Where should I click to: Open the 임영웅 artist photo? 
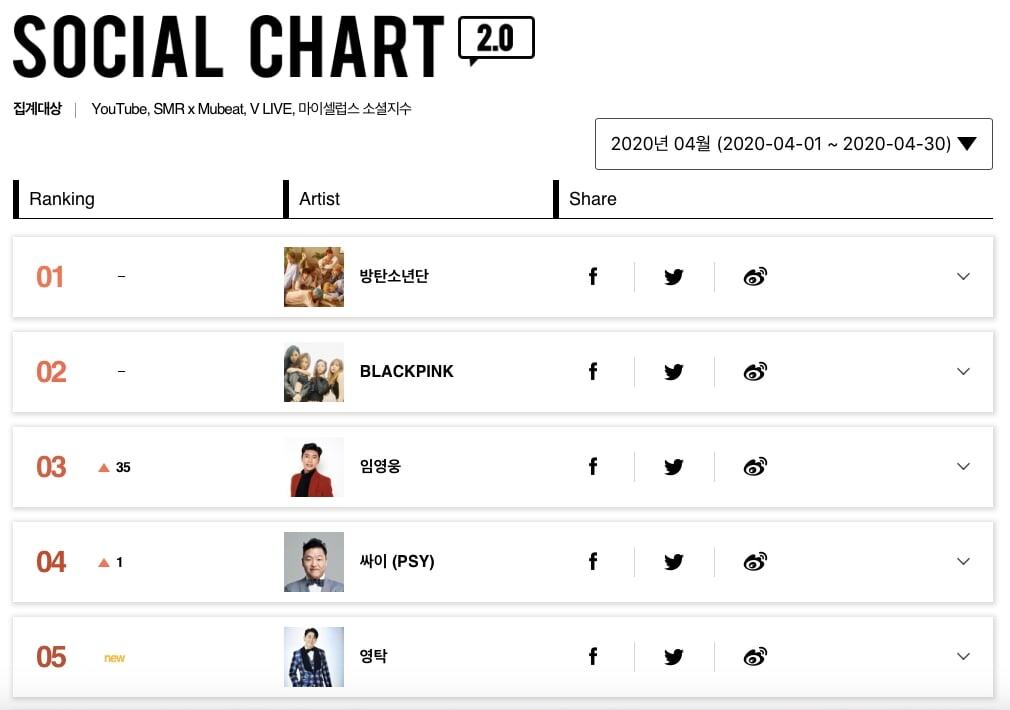coord(314,467)
